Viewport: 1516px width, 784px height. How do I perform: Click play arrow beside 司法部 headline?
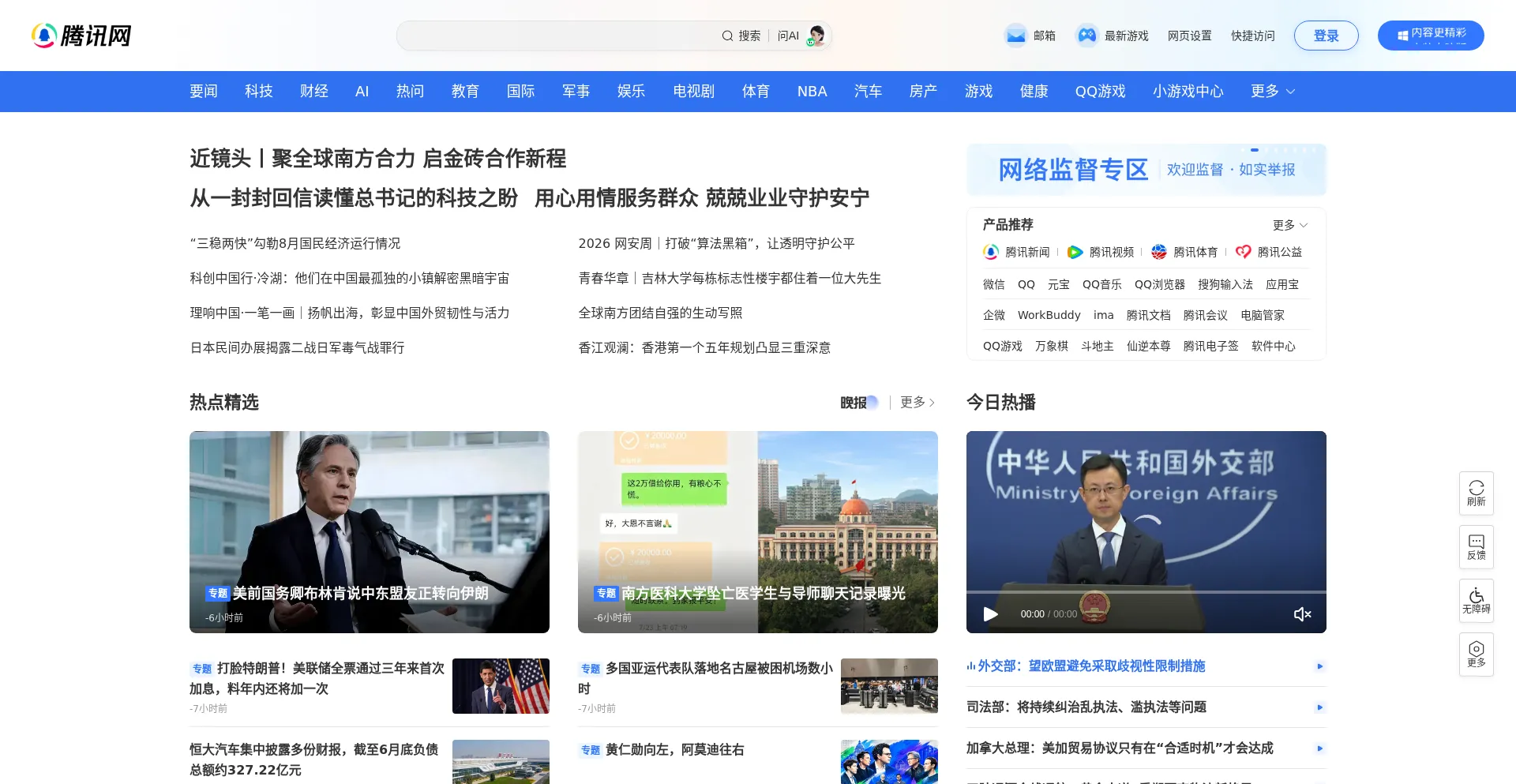[x=1319, y=707]
